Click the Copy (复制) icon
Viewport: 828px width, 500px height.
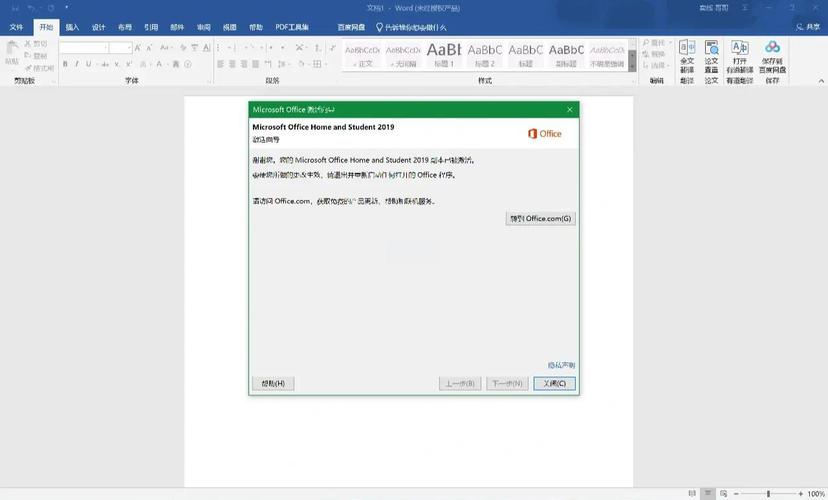pyautogui.click(x=28, y=55)
